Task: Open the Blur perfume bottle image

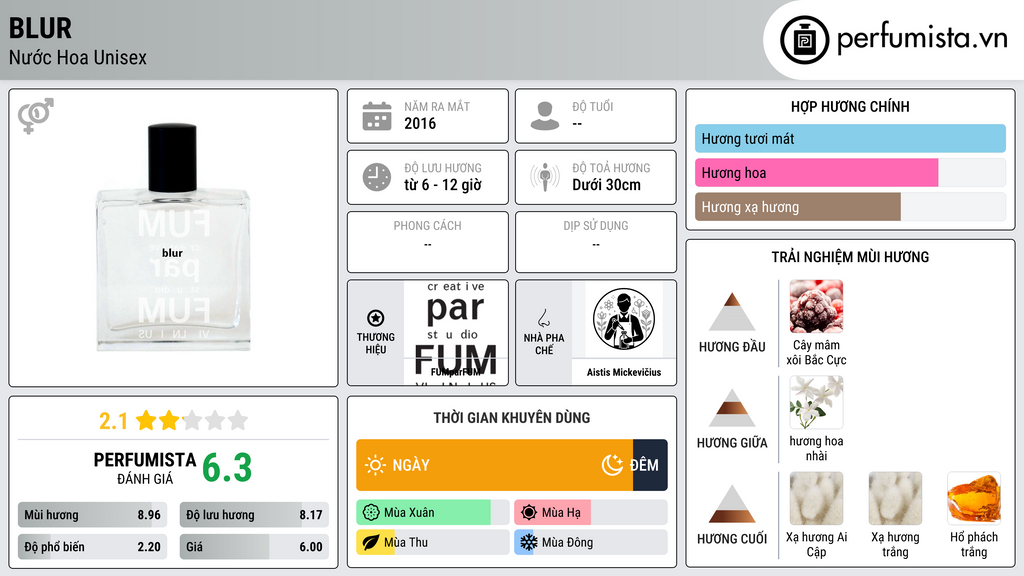Action: click(173, 237)
